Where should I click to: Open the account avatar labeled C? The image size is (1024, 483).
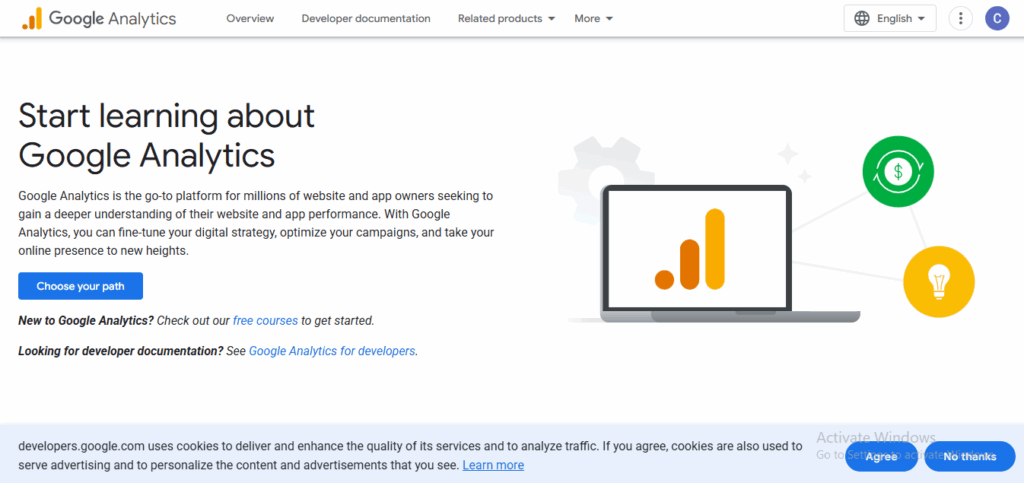(x=997, y=18)
